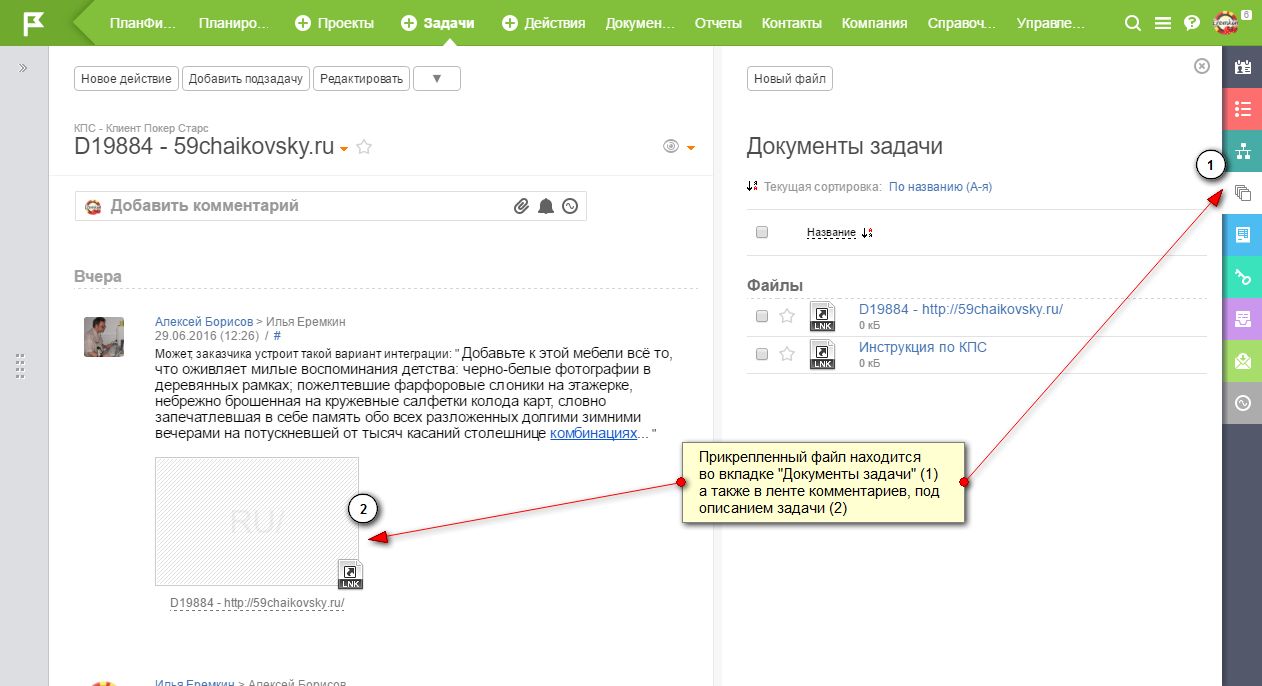Click the bell notification icon in comment box

click(x=546, y=206)
